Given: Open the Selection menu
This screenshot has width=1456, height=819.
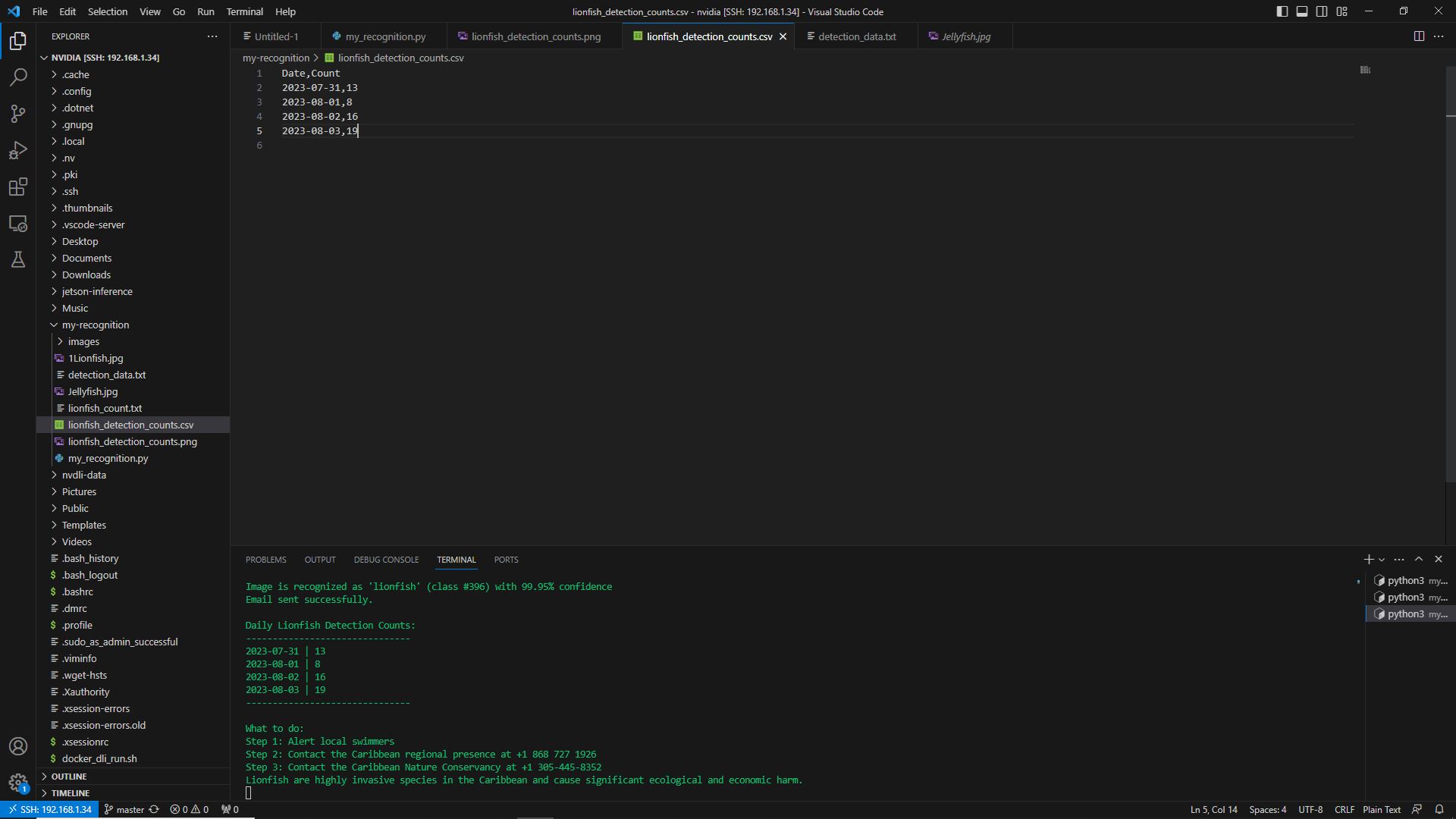Looking at the screenshot, I should 108,11.
